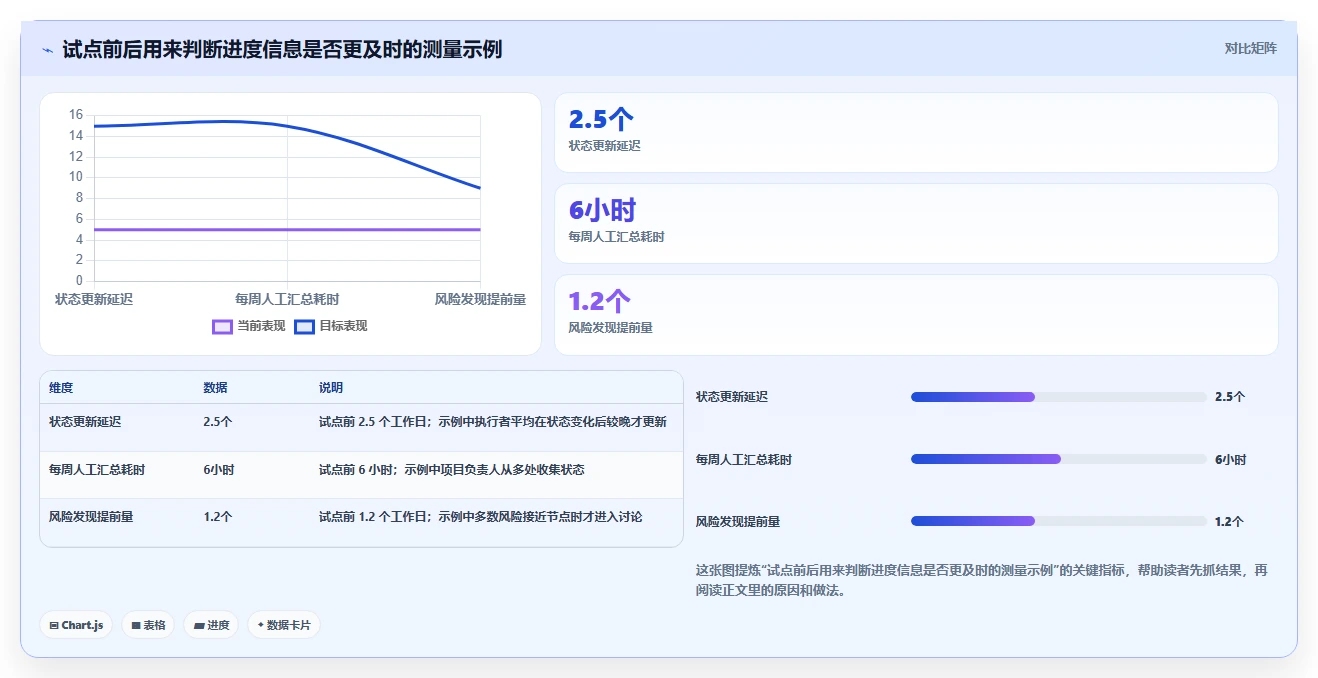The image size is (1318, 678).
Task: Toggle the 目标表现 legend swatch
Action: 305,326
